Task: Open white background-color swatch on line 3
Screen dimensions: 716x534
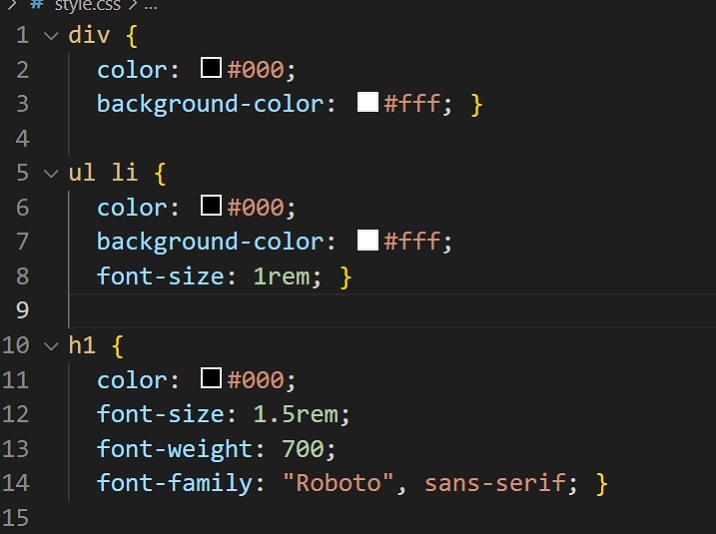Action: 367,103
